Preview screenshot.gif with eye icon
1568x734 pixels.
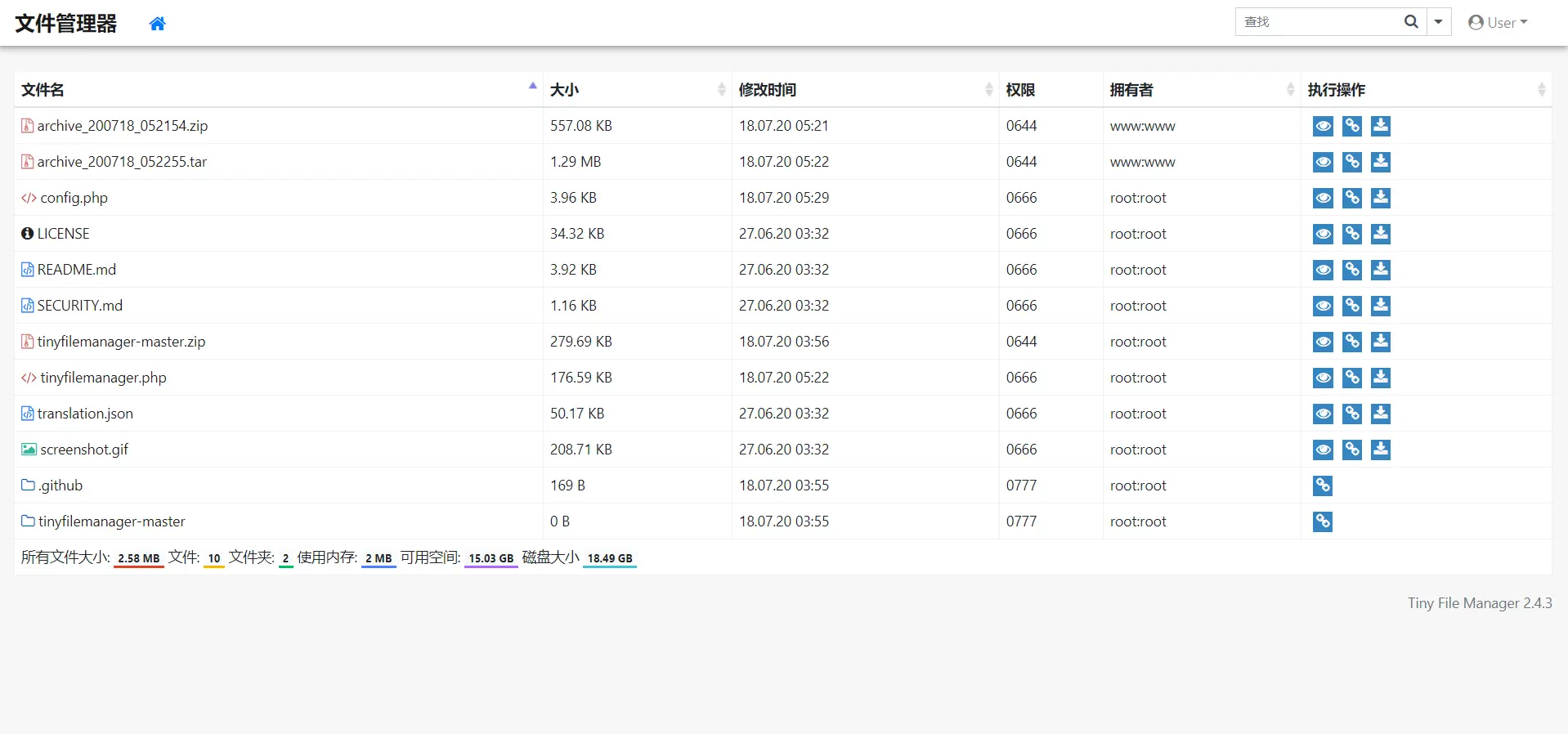[1324, 450]
